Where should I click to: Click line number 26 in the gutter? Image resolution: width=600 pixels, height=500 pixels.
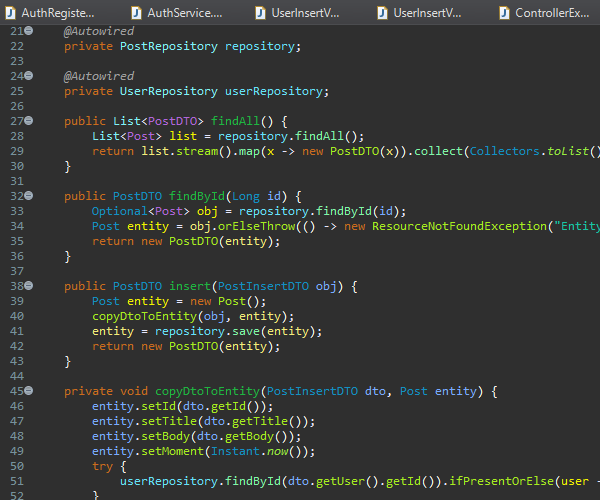point(17,106)
